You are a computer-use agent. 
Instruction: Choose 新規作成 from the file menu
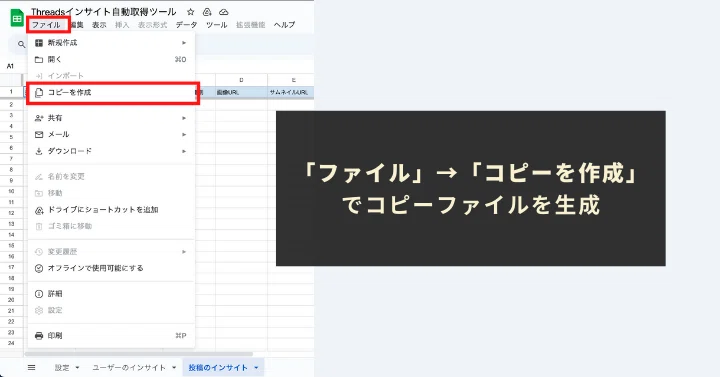point(112,43)
